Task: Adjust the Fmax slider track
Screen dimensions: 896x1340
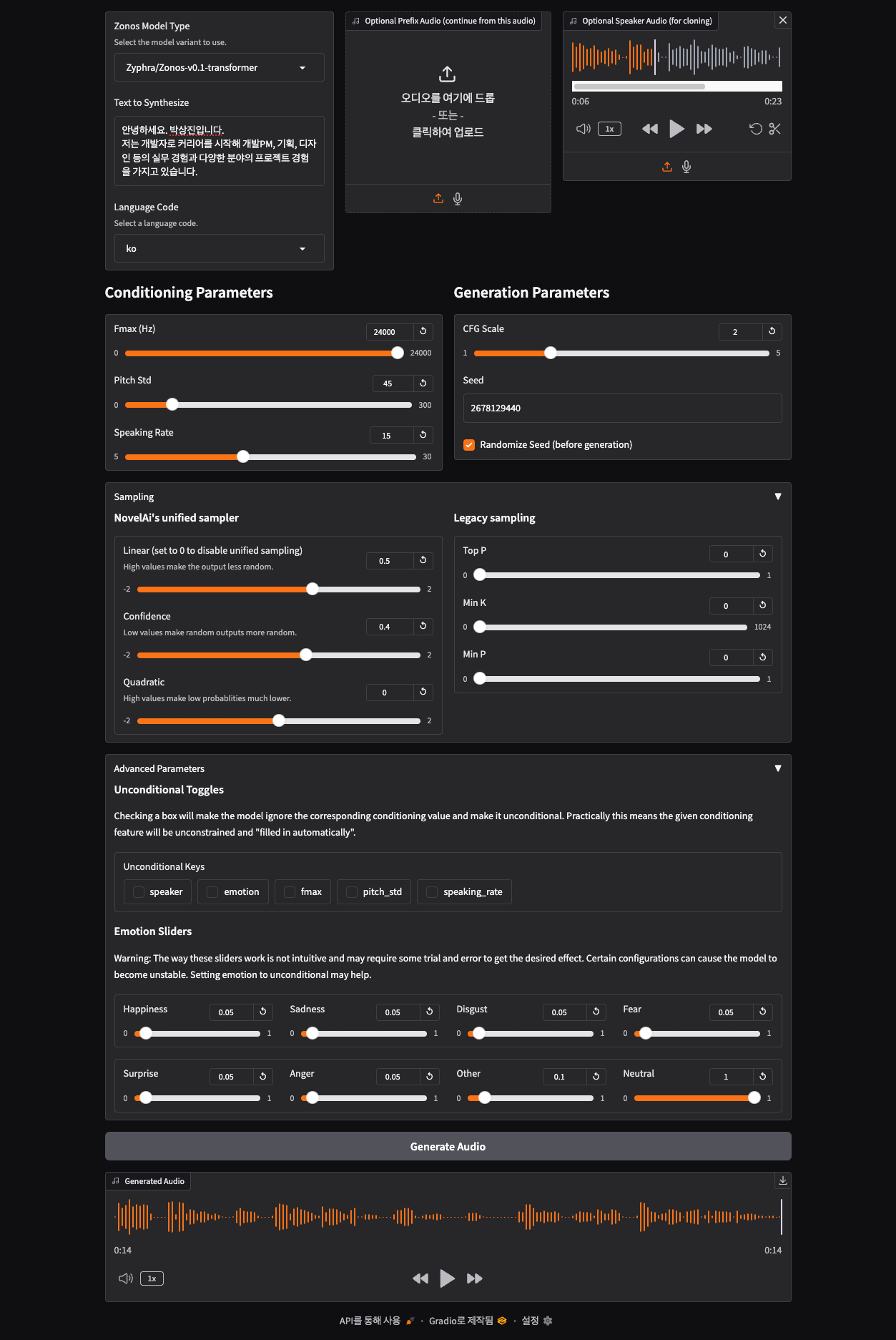Action: click(x=265, y=353)
